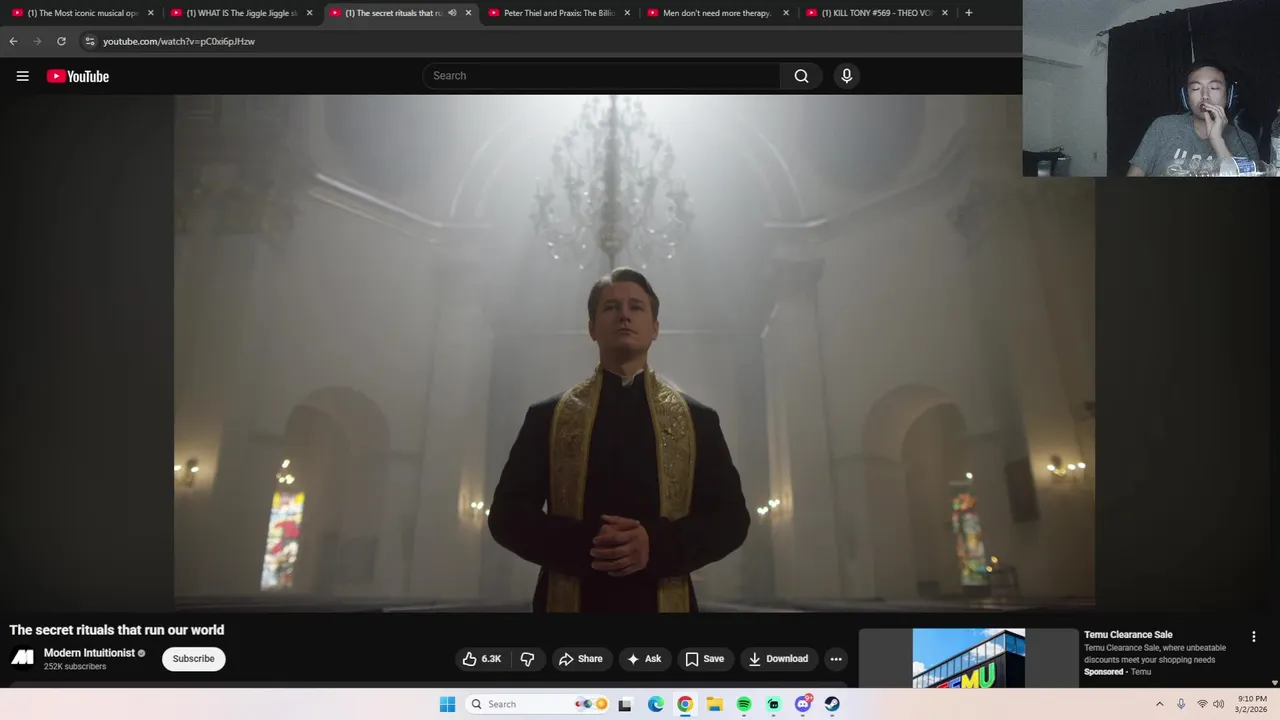Open Steam from the taskbar
The image size is (1280, 720).
(x=832, y=704)
